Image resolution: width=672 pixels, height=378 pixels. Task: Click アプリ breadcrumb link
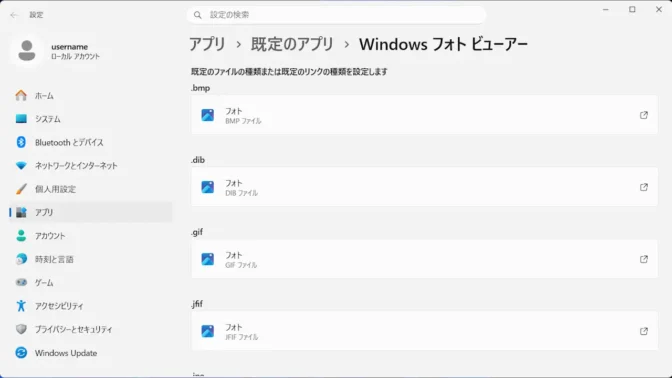(207, 44)
